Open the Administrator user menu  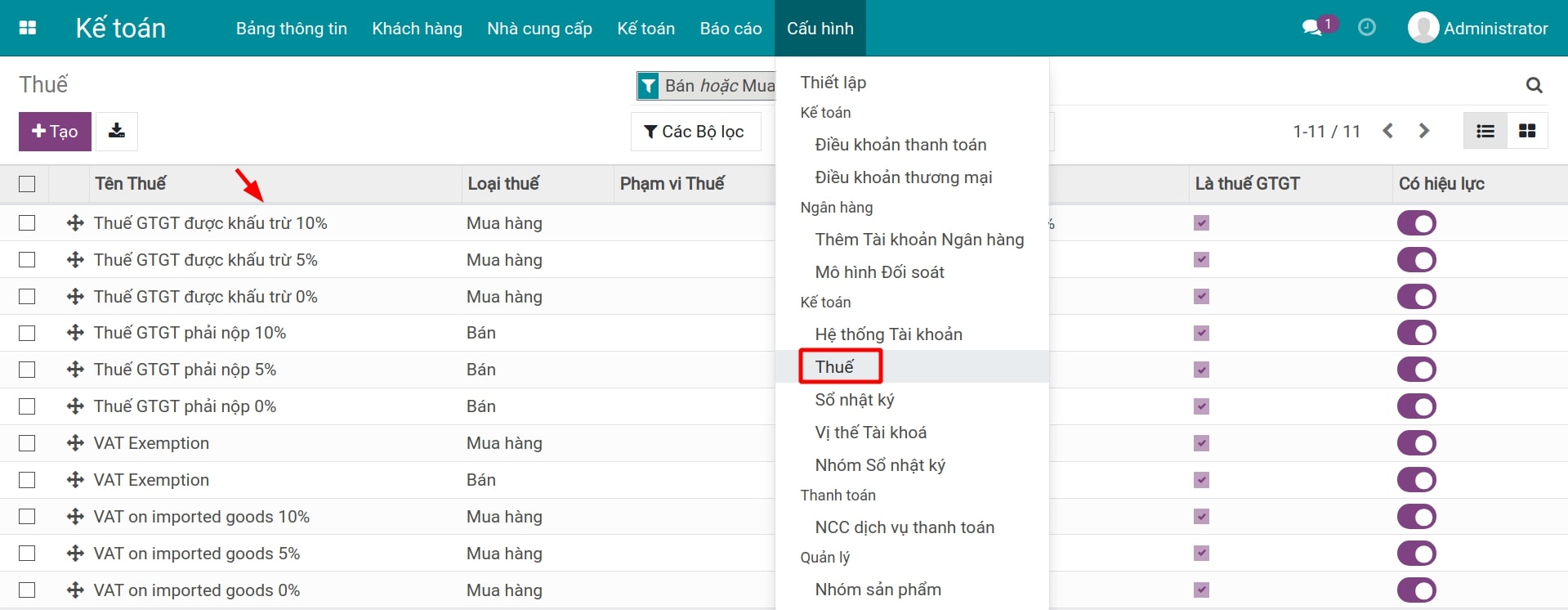pyautogui.click(x=1477, y=28)
